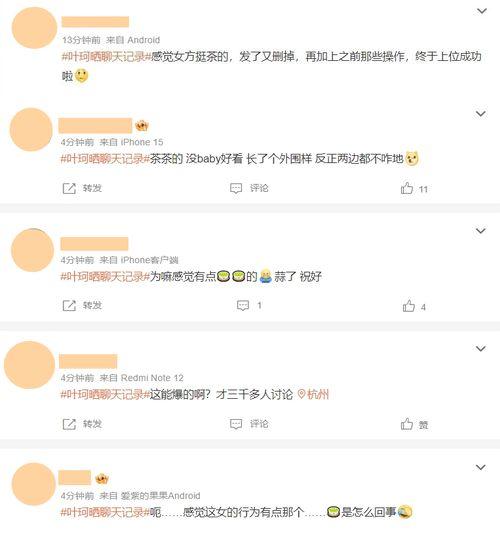
Task: Like the Hangzhou-tagged post
Action: point(414,424)
